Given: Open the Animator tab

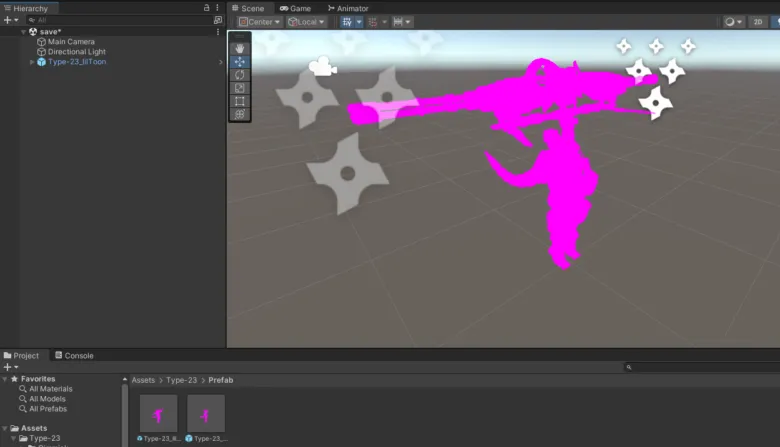Looking at the screenshot, I should click(347, 8).
